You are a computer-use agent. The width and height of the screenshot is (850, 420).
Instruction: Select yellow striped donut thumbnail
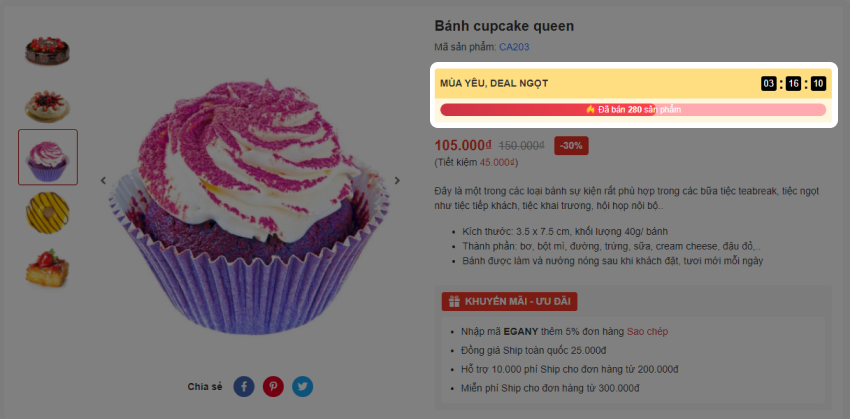[48, 212]
